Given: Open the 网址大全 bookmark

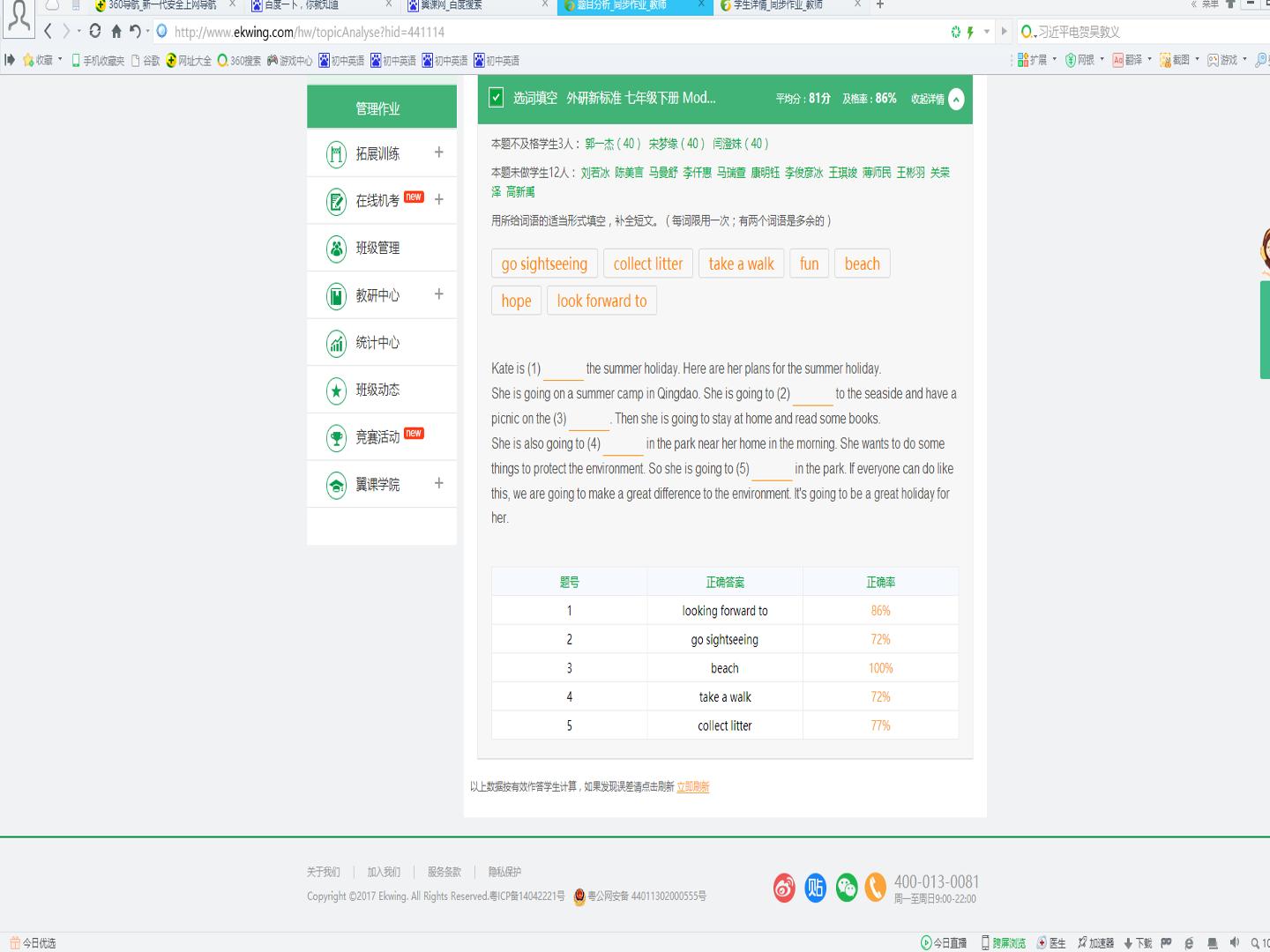Looking at the screenshot, I should pos(189,60).
